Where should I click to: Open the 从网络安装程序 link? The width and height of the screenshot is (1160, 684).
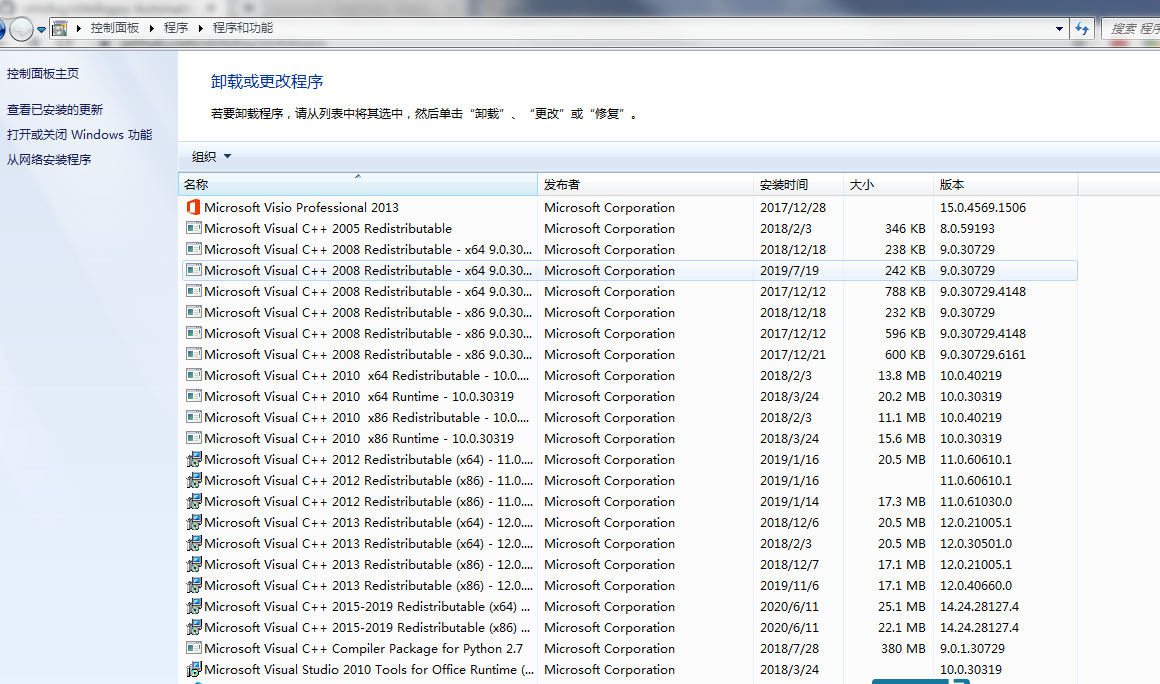pyautogui.click(x=49, y=160)
